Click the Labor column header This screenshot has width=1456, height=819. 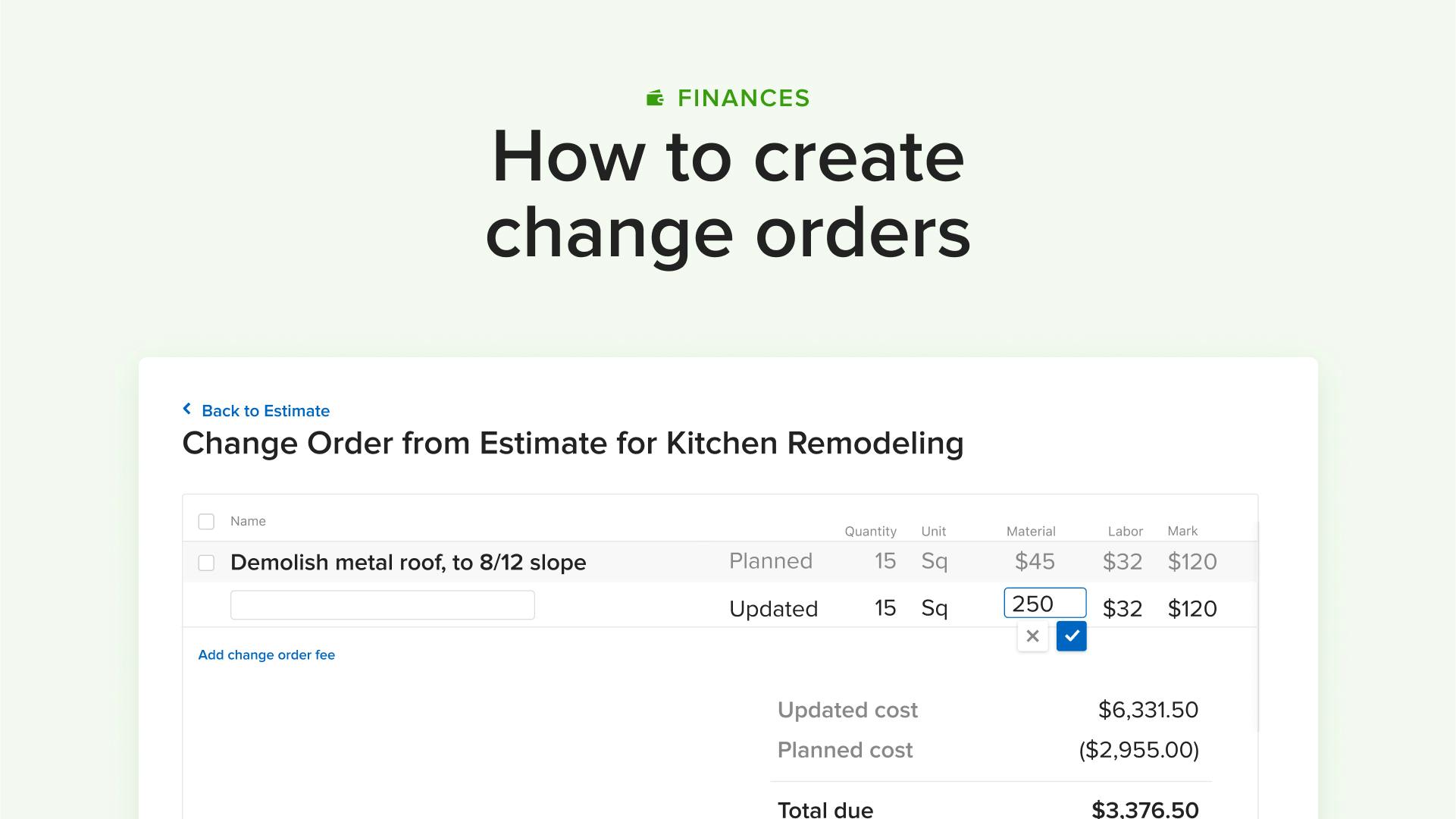click(1125, 531)
